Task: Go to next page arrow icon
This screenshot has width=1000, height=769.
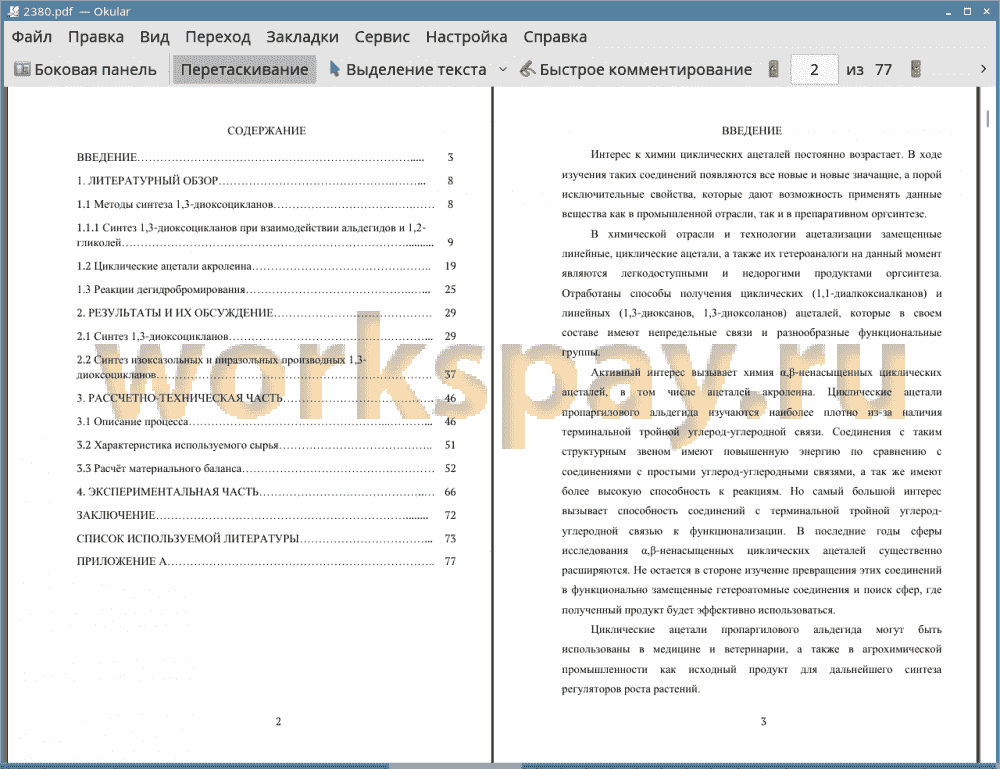Action: coord(916,69)
